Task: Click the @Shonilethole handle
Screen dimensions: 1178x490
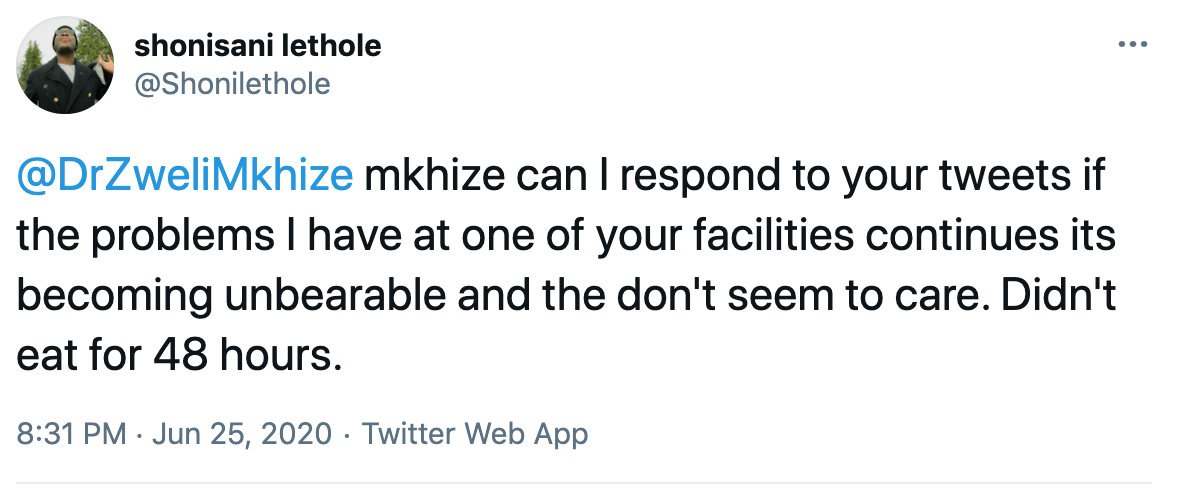Action: pyautogui.click(x=231, y=84)
